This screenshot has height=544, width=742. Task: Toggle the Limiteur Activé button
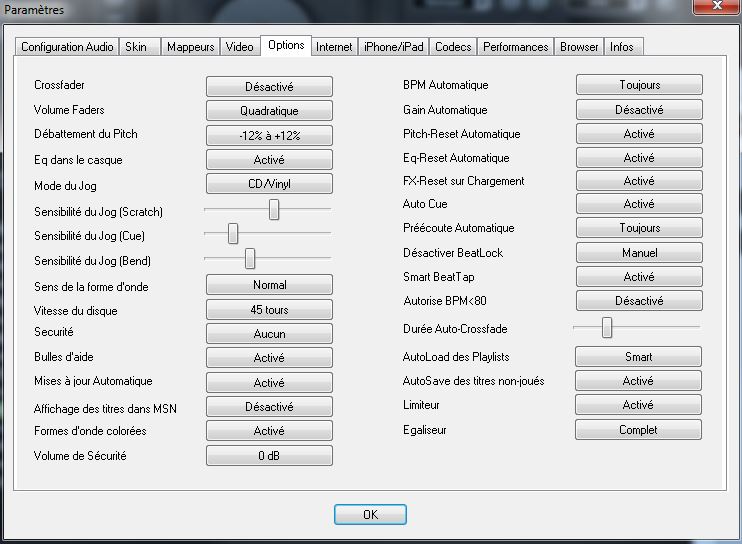pos(638,405)
